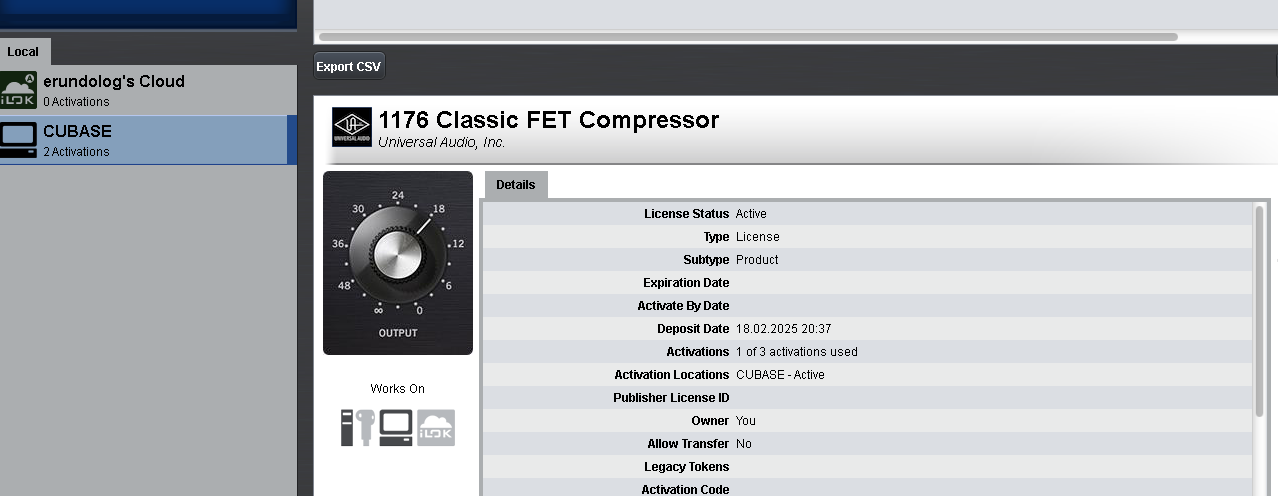Screen dimensions: 1278x496
Task: Click the iLok Cloud icon beside erundolog's Cloud
Action: (19, 90)
